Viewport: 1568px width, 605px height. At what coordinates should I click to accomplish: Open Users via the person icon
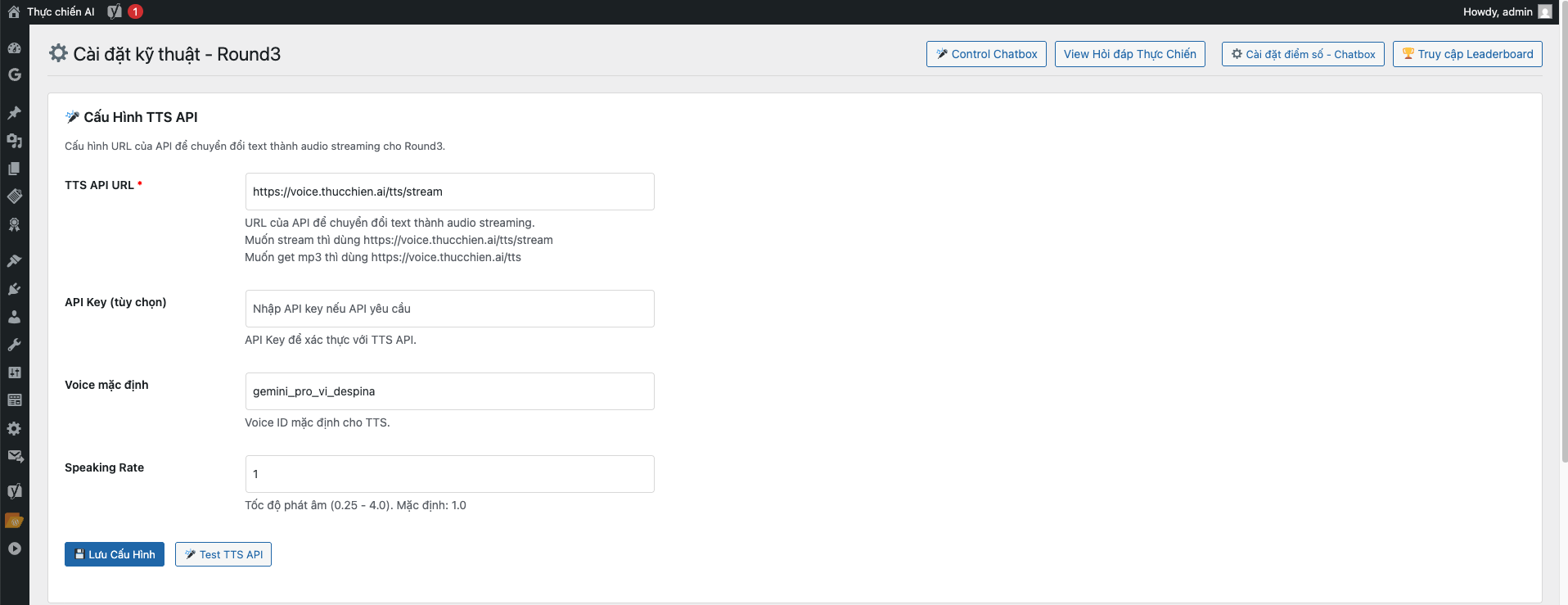[x=14, y=317]
